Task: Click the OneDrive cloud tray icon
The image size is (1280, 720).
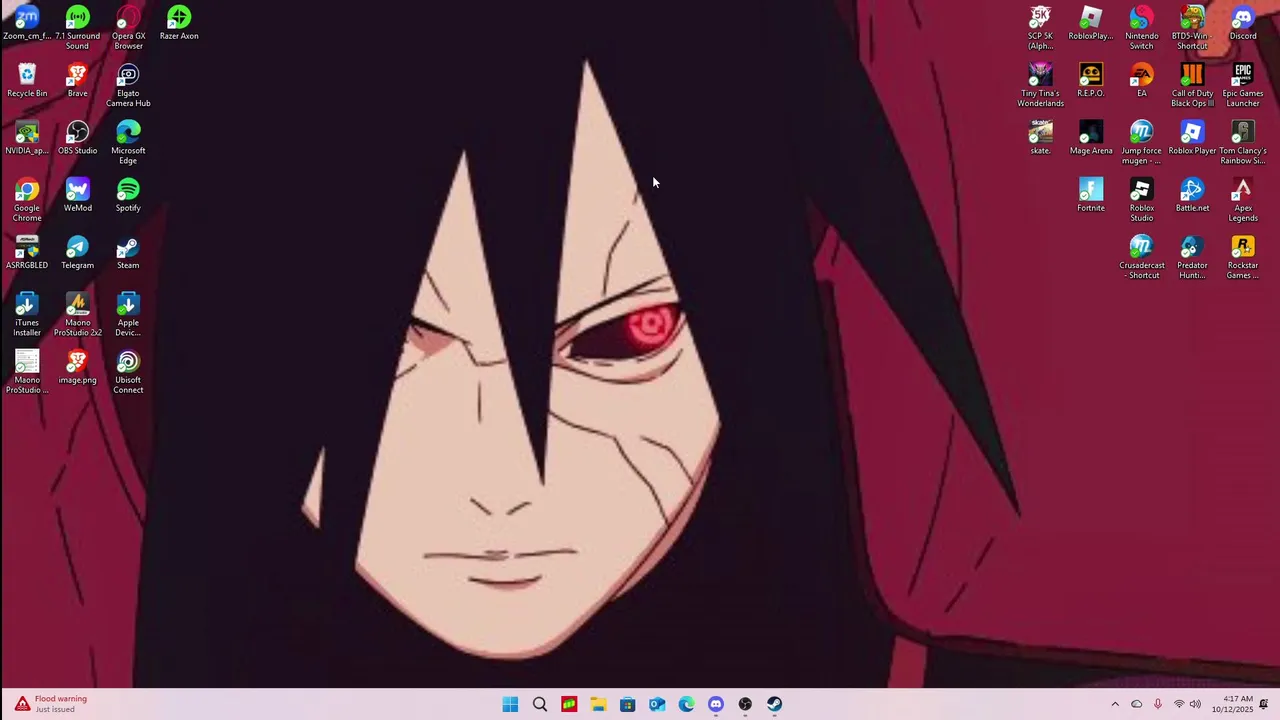Action: [x=1136, y=704]
